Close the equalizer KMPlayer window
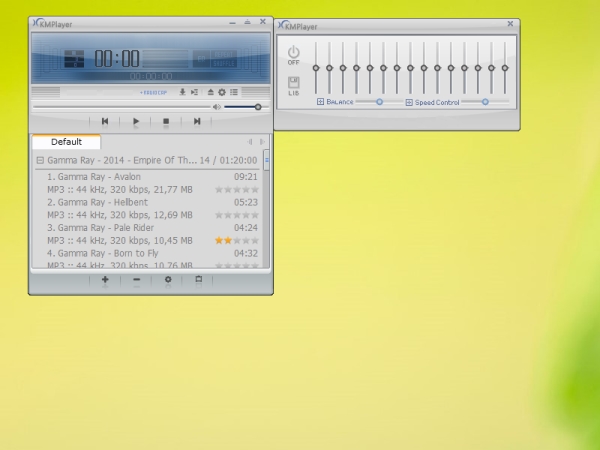This screenshot has height=450, width=600. pos(510,24)
